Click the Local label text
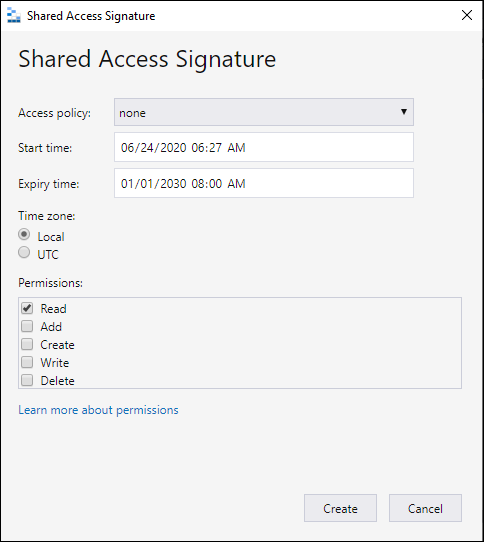Image resolution: width=484 pixels, height=542 pixels. 51,237
